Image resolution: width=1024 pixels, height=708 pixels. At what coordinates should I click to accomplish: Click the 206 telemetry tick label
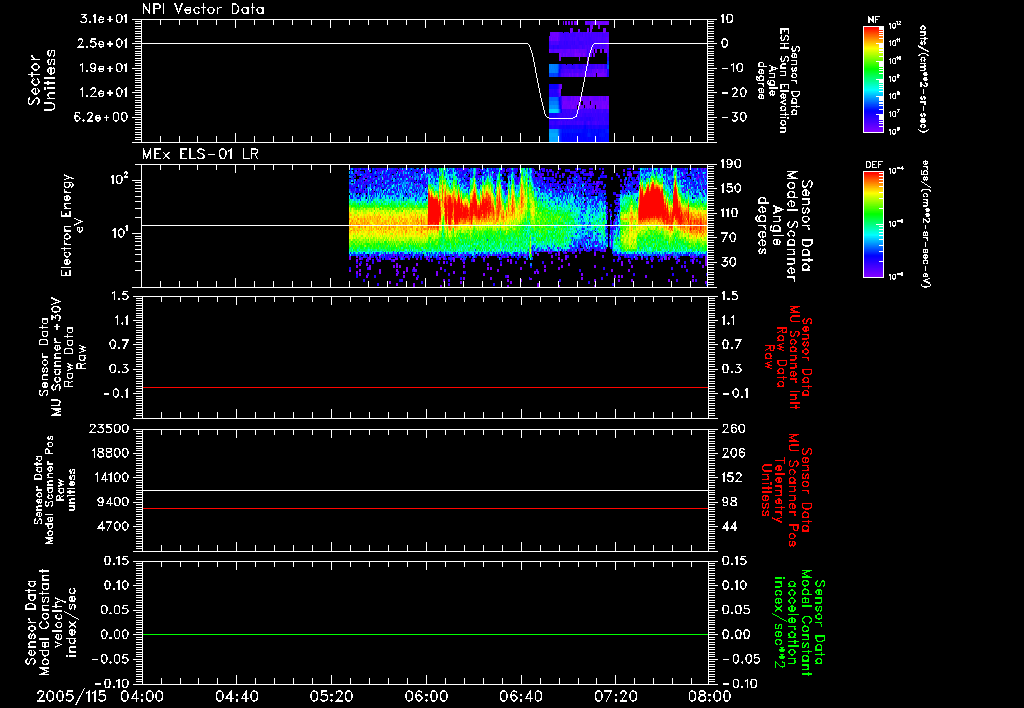pos(733,453)
